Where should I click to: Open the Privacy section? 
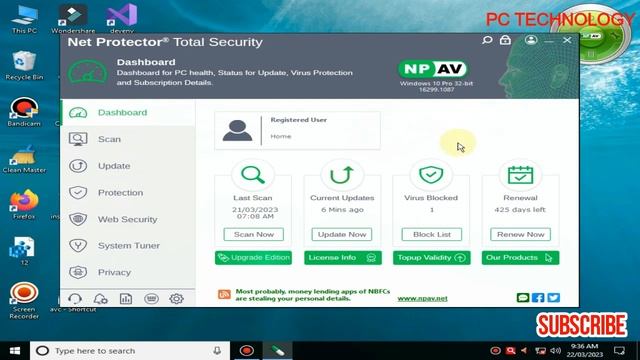click(x=128, y=272)
